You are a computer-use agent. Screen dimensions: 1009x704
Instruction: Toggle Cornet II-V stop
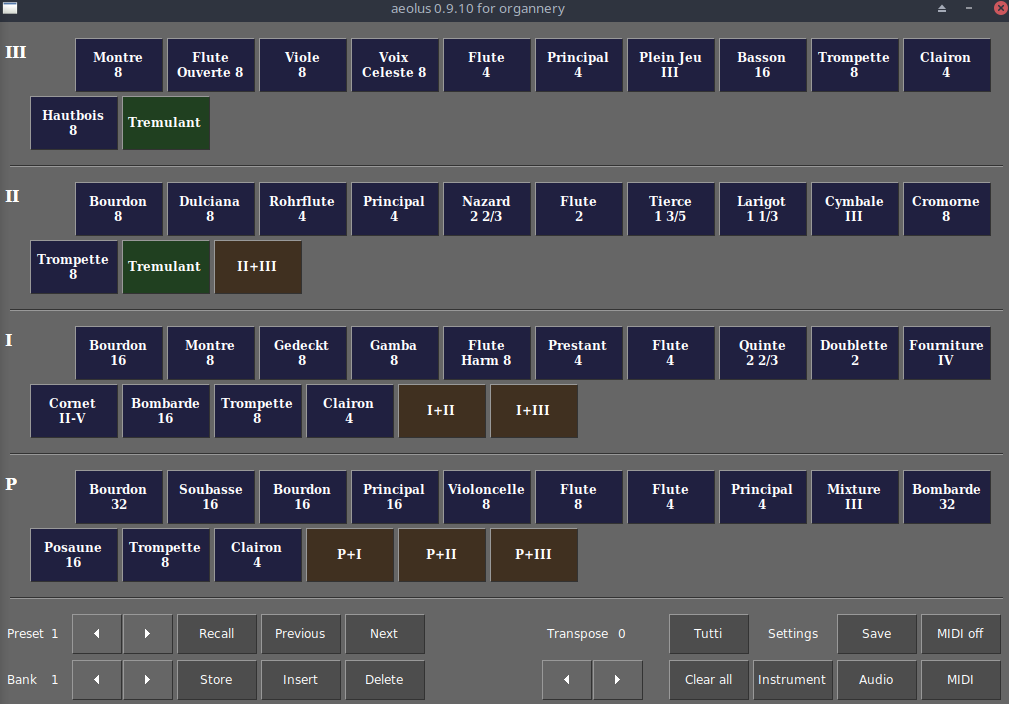(74, 411)
